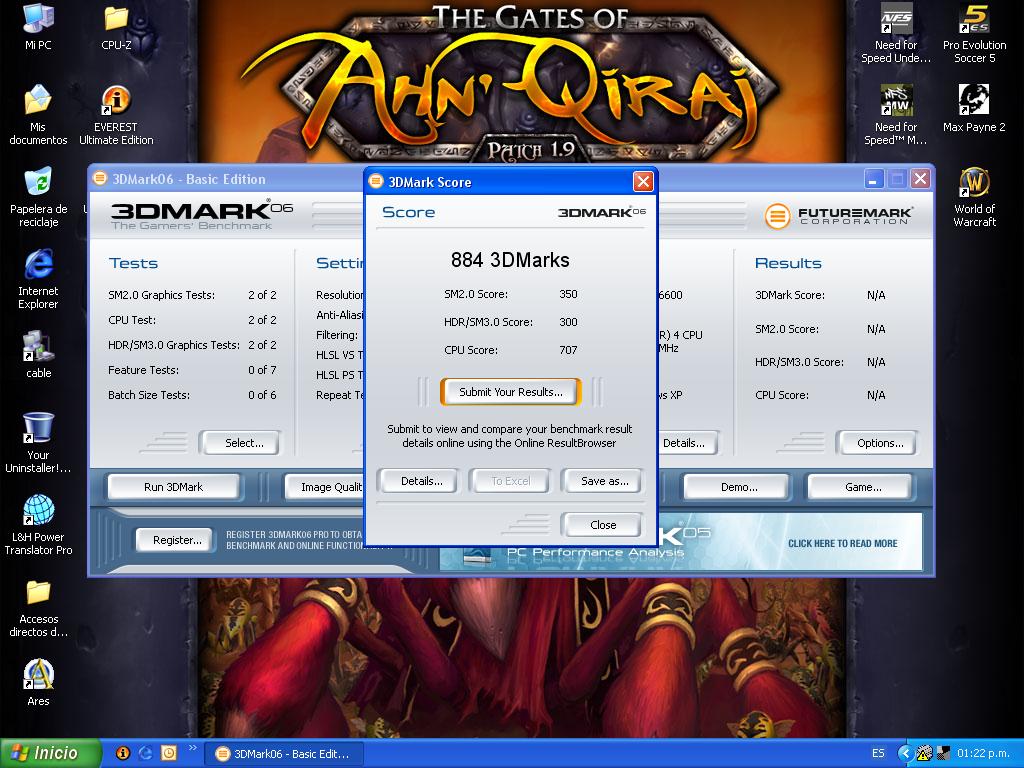The image size is (1024, 768).
Task: Open the Mi PC desktop icon
Action: click(38, 26)
